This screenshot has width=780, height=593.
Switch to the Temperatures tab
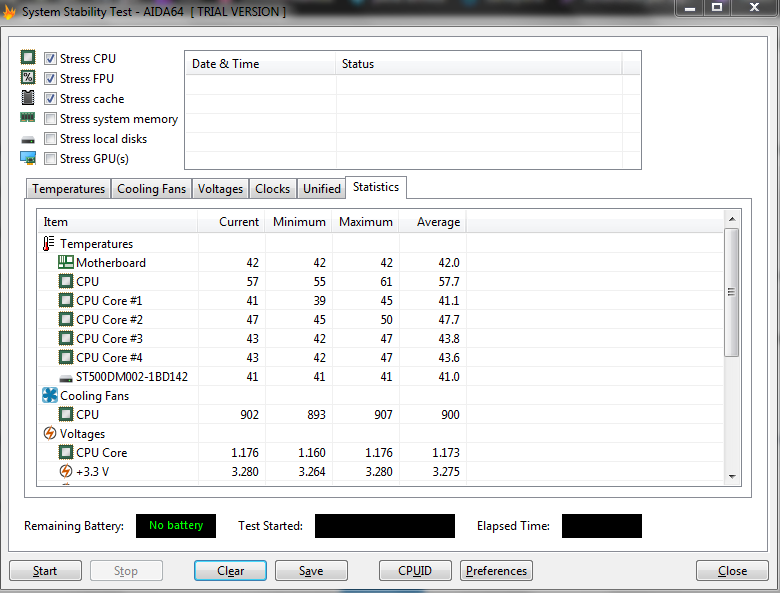69,189
